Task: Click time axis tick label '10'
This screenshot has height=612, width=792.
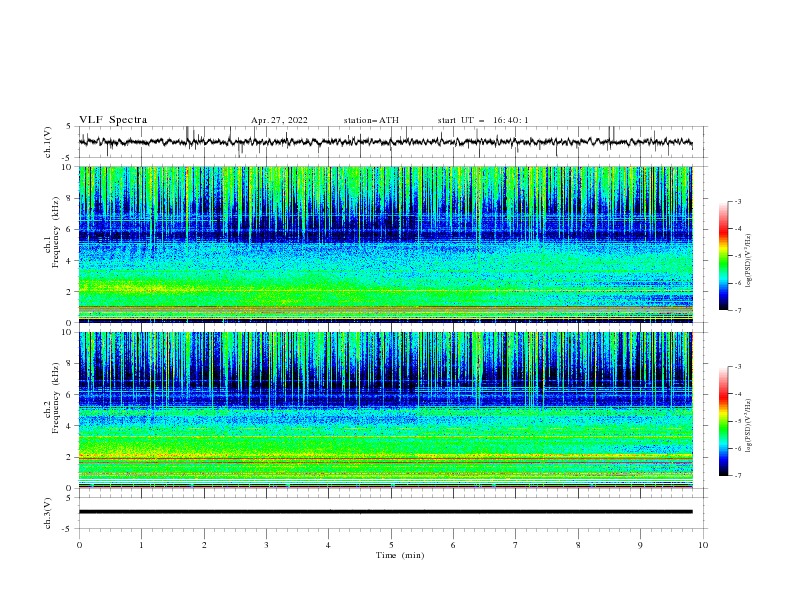Action: (703, 545)
